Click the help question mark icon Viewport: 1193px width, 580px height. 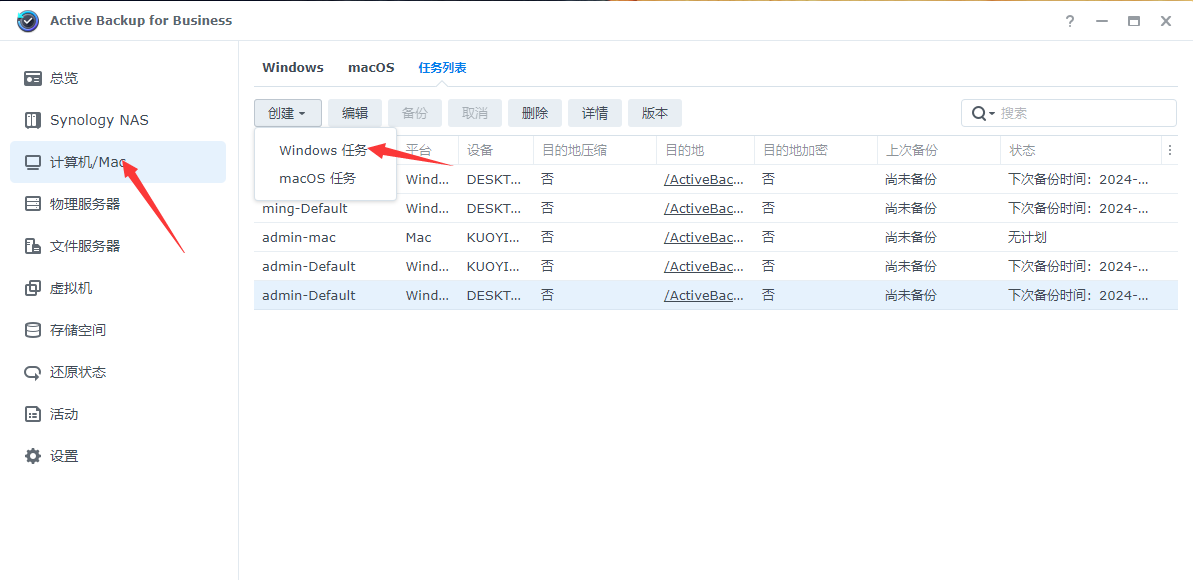(x=1069, y=20)
